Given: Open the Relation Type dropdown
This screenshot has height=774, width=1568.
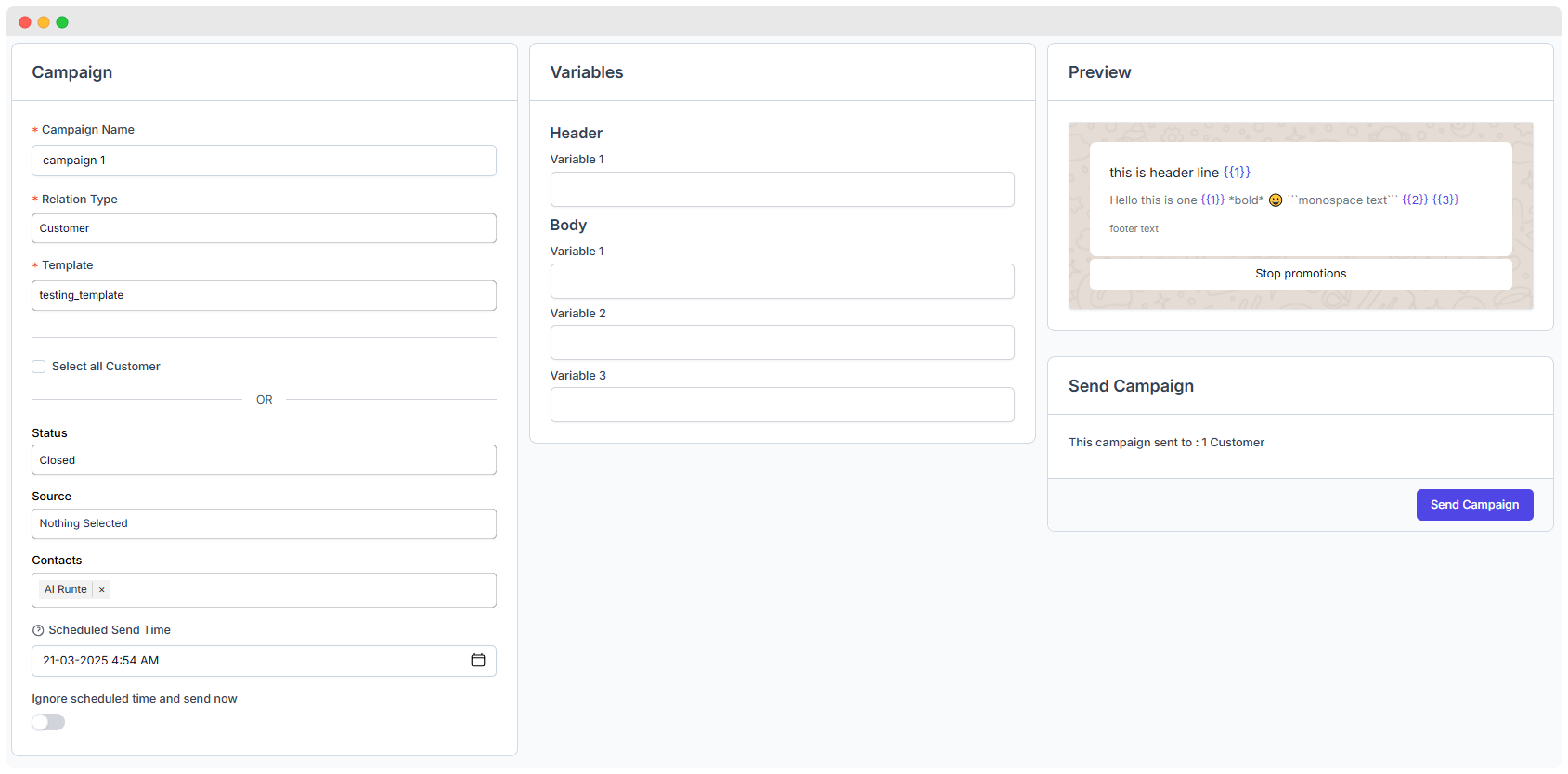Looking at the screenshot, I should click(x=264, y=228).
